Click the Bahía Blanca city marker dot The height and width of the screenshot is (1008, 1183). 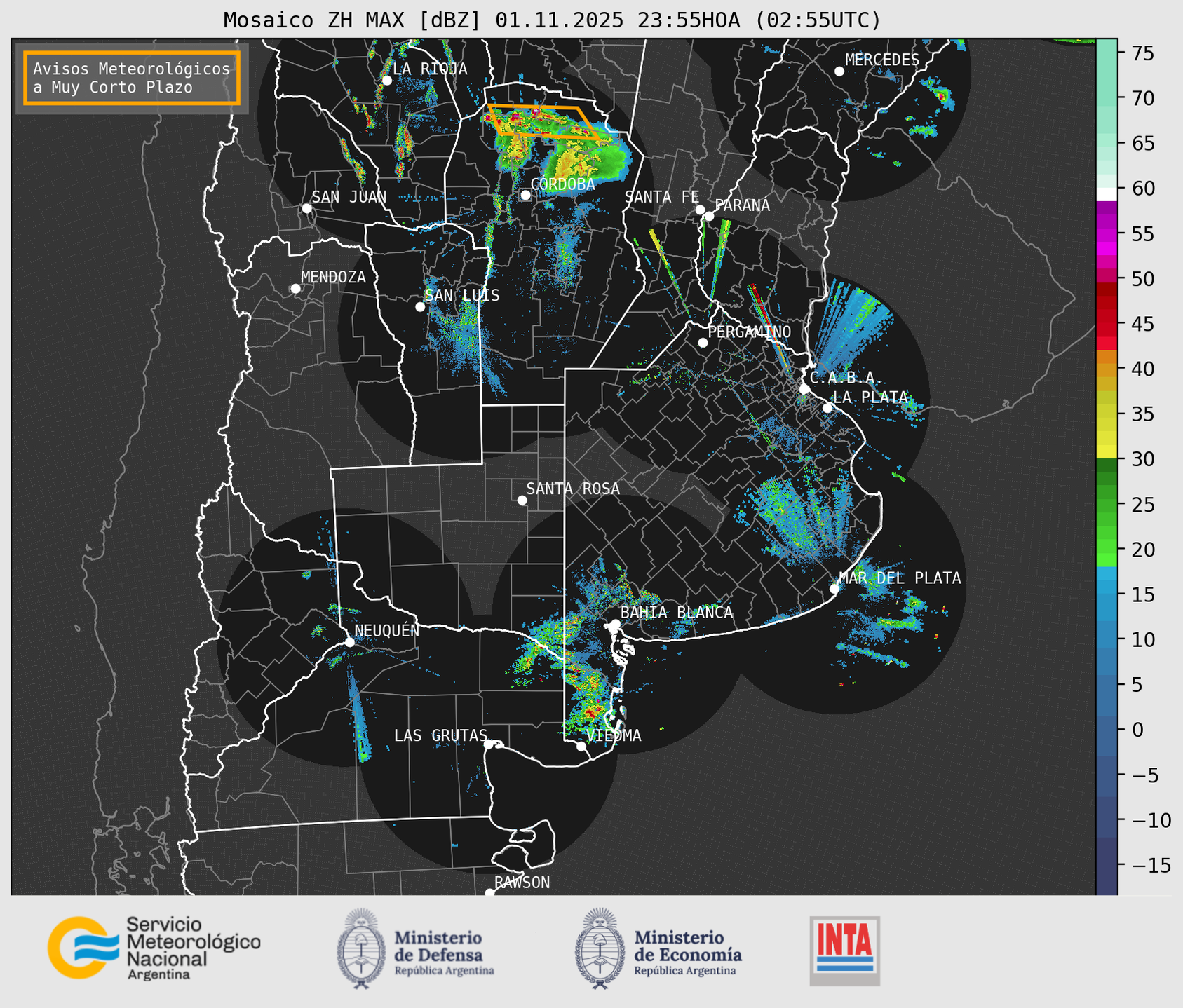[x=615, y=624]
